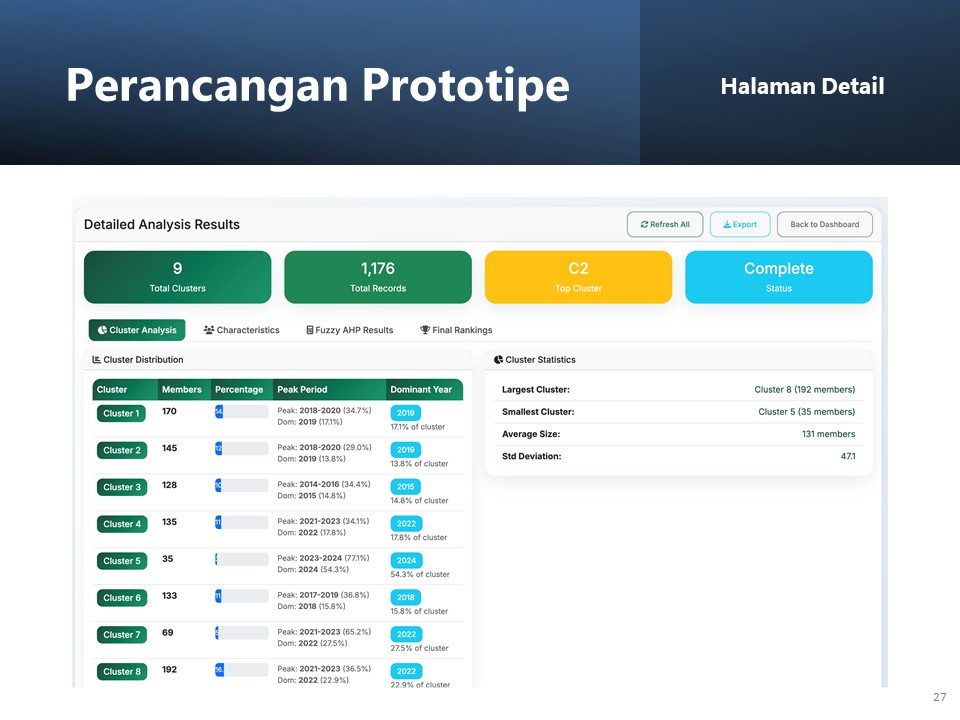The image size is (960, 720).
Task: Click the 2024 dominant year badge
Action: 406,560
